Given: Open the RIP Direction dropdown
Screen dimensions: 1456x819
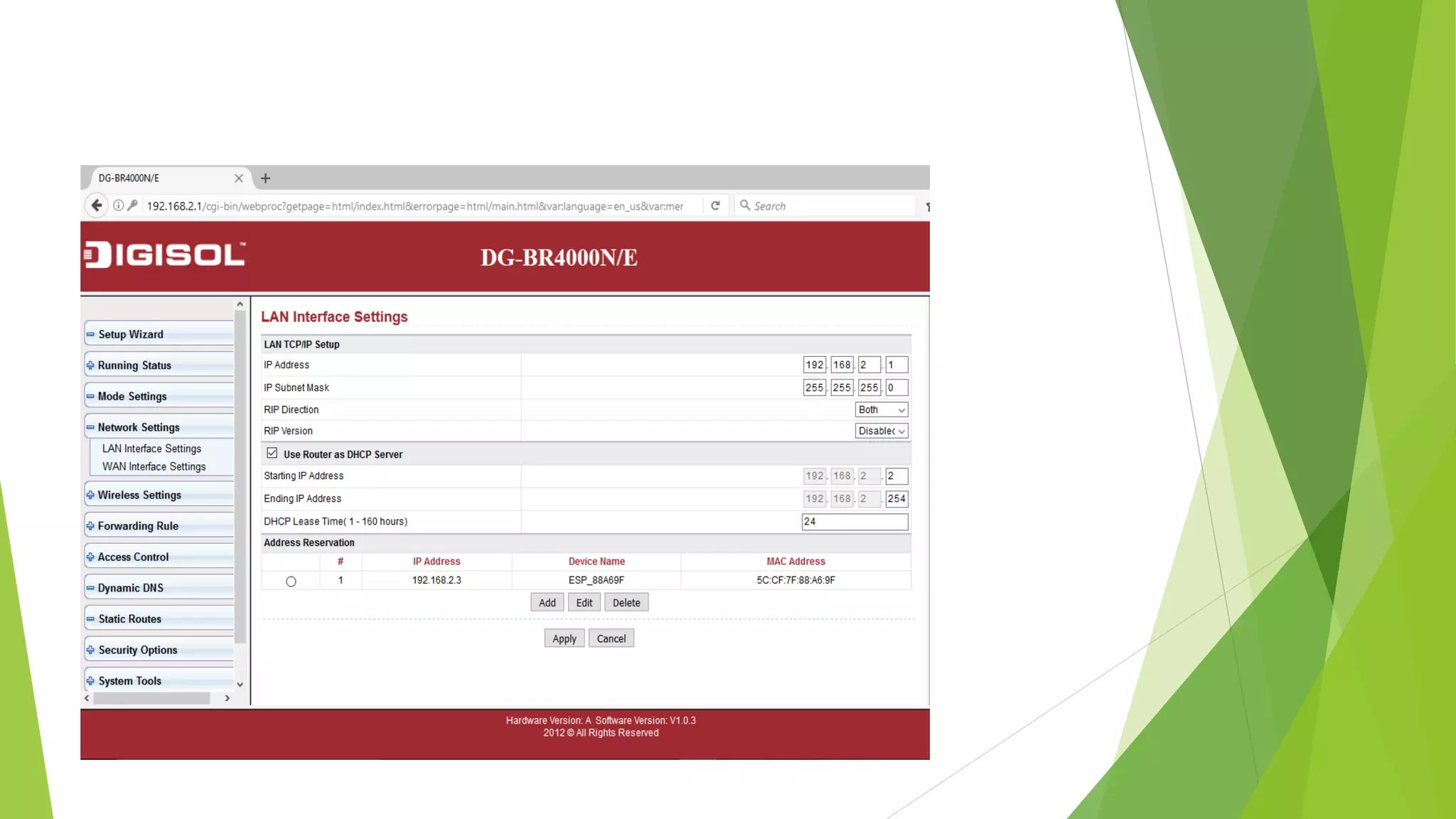Looking at the screenshot, I should pyautogui.click(x=881, y=409).
